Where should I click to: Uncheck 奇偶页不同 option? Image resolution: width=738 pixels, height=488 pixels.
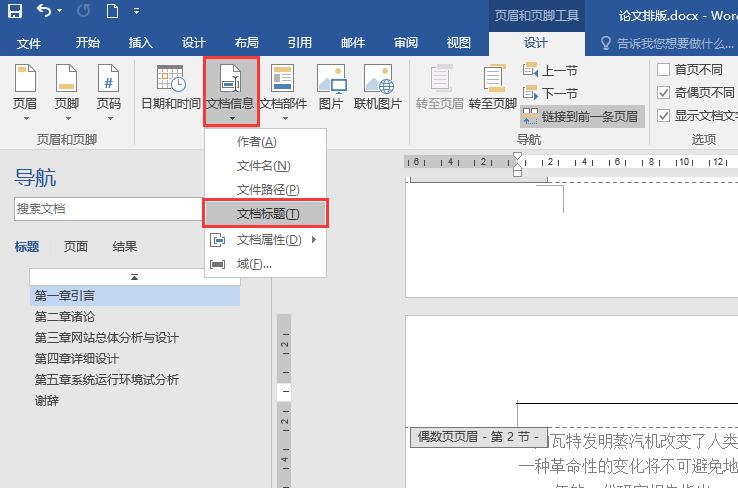point(664,93)
